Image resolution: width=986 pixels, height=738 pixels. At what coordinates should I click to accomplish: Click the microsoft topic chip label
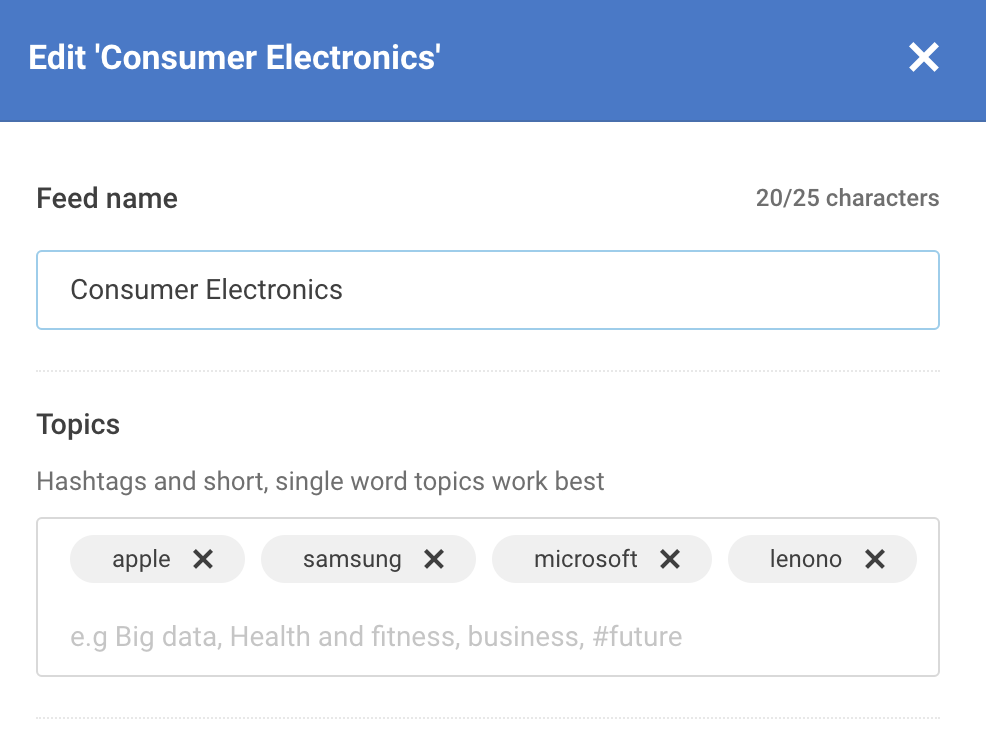tap(586, 559)
